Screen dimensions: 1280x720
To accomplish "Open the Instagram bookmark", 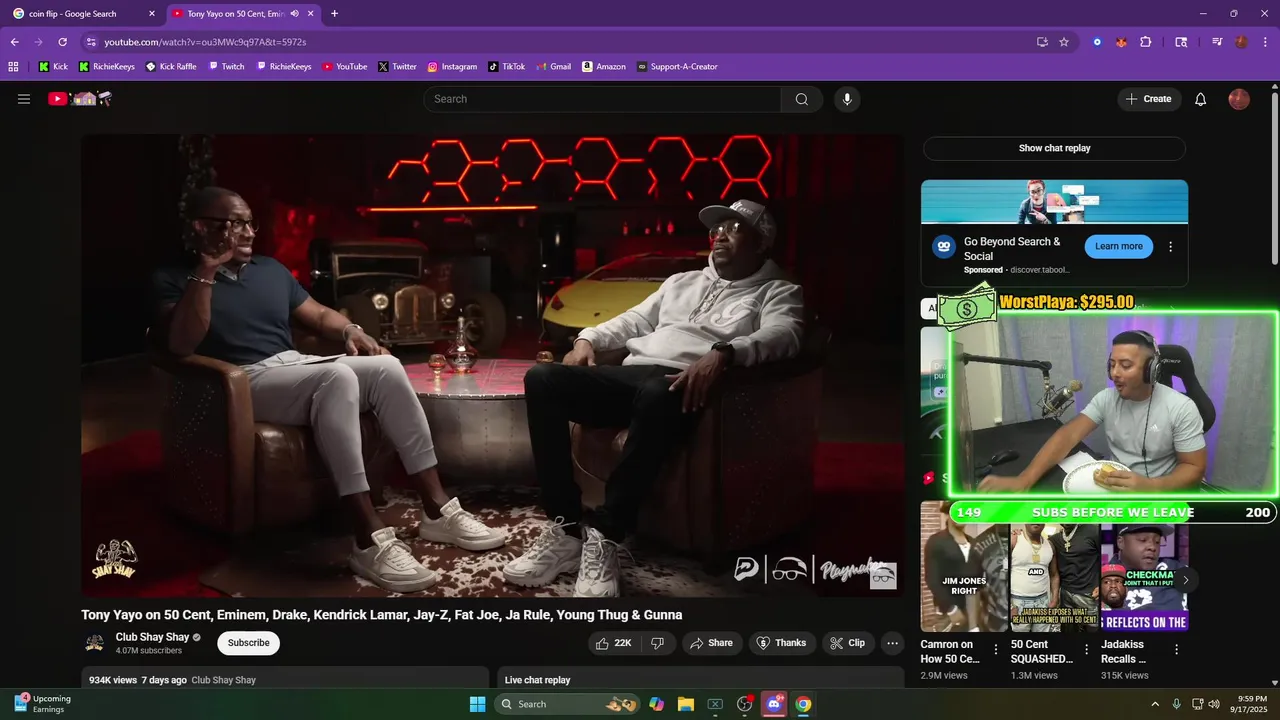I will click(452, 67).
